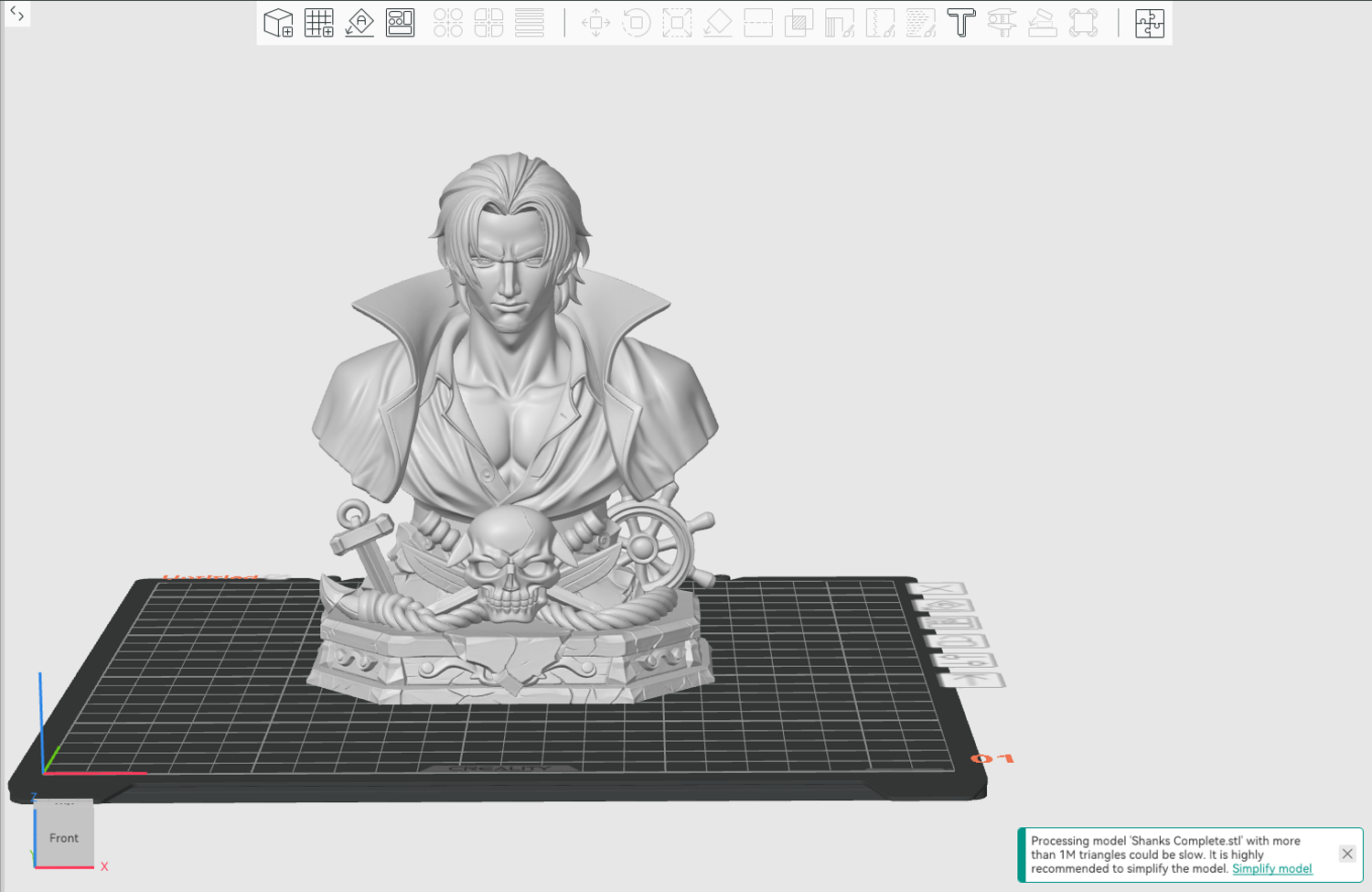This screenshot has height=892, width=1372.
Task: Click the toolbar icon right of the caliper
Action: (x=1043, y=23)
